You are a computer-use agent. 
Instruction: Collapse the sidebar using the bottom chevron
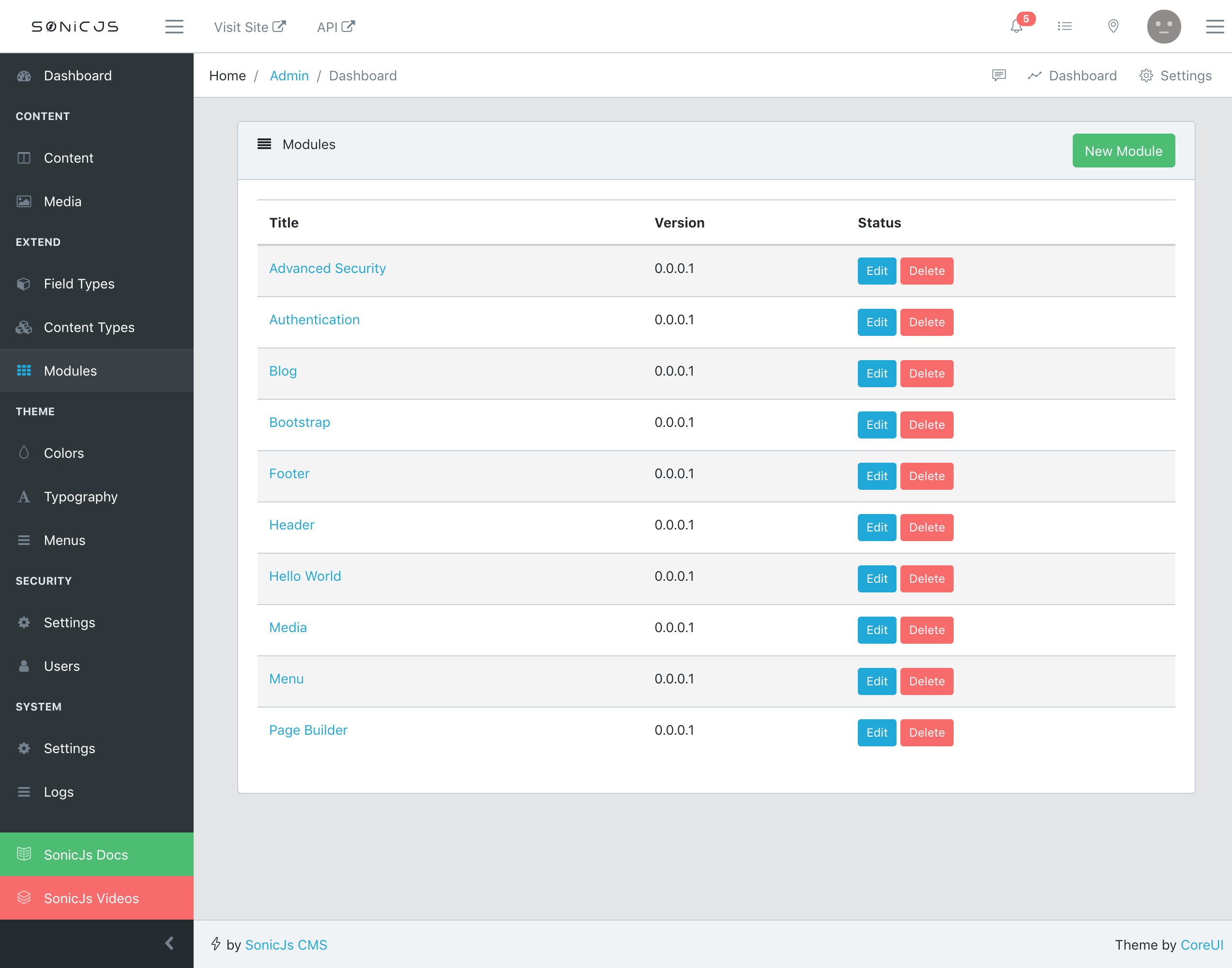click(x=168, y=943)
